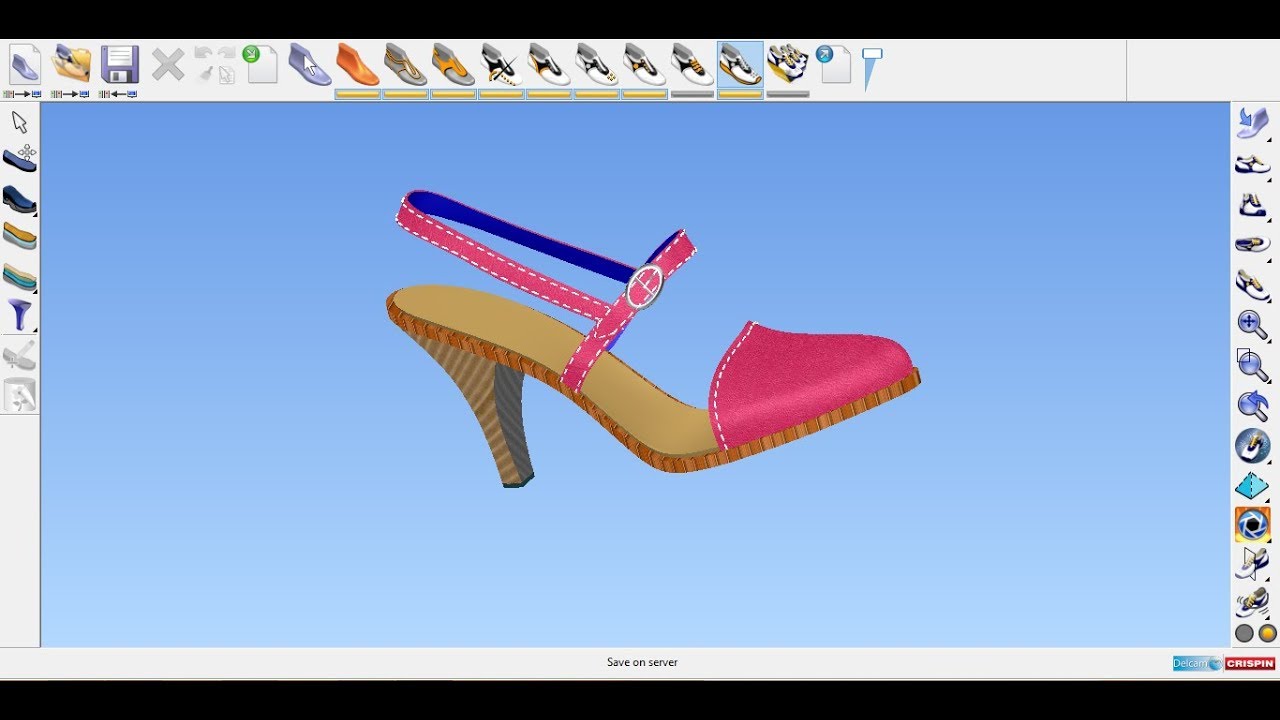Select the grey shoe with orange panels icon
1280x720 pixels.
coord(453,64)
